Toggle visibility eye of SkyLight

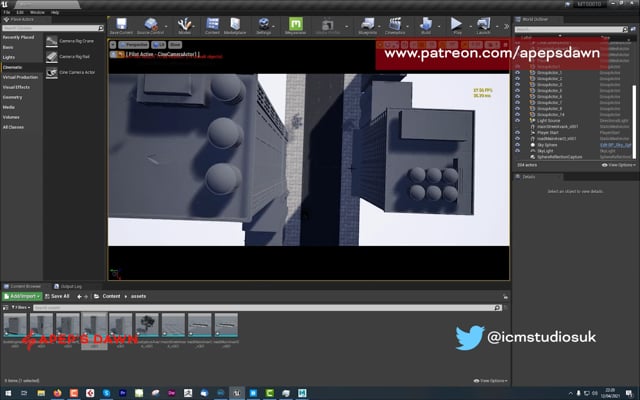pos(518,151)
